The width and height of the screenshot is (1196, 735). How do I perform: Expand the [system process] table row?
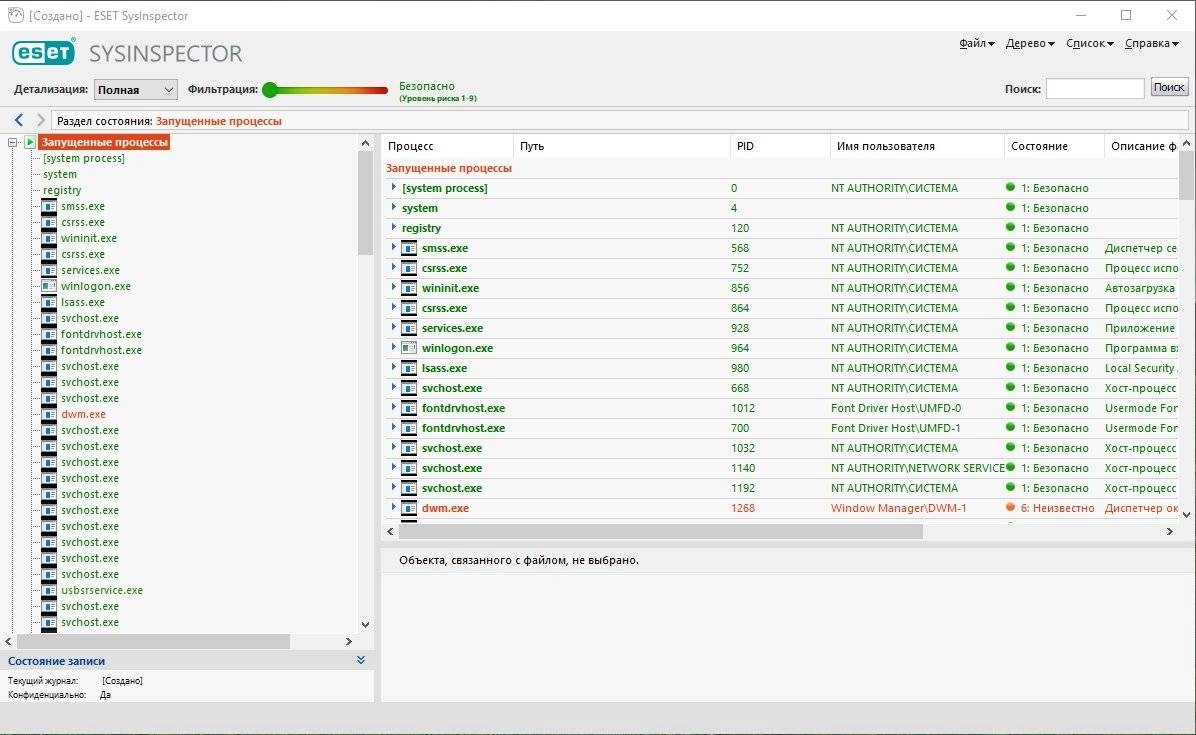(394, 187)
